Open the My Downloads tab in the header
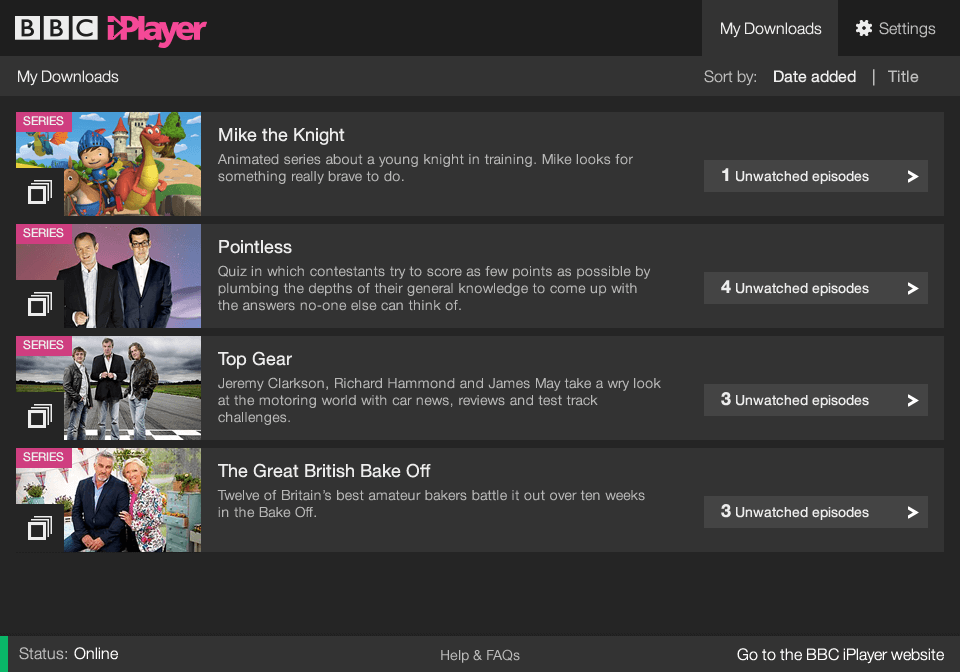The width and height of the screenshot is (960, 672). click(x=770, y=28)
